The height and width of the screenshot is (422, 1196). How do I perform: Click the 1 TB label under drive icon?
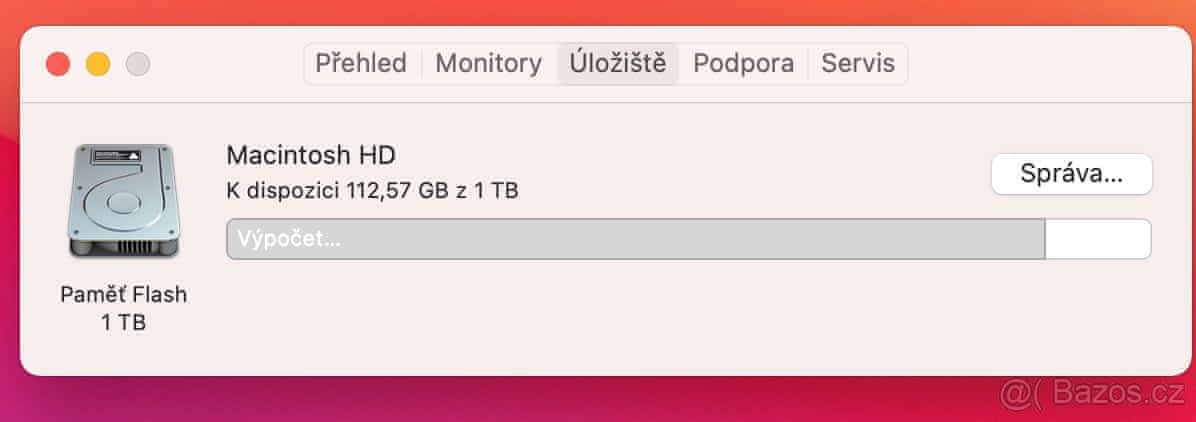123,323
